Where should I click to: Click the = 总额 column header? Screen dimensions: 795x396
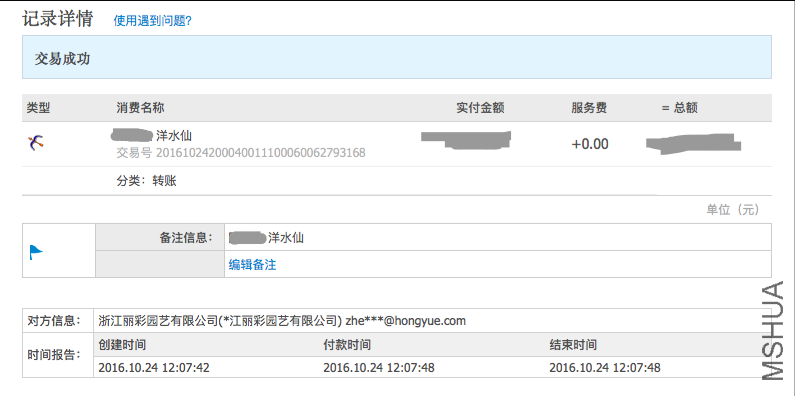tap(680, 107)
